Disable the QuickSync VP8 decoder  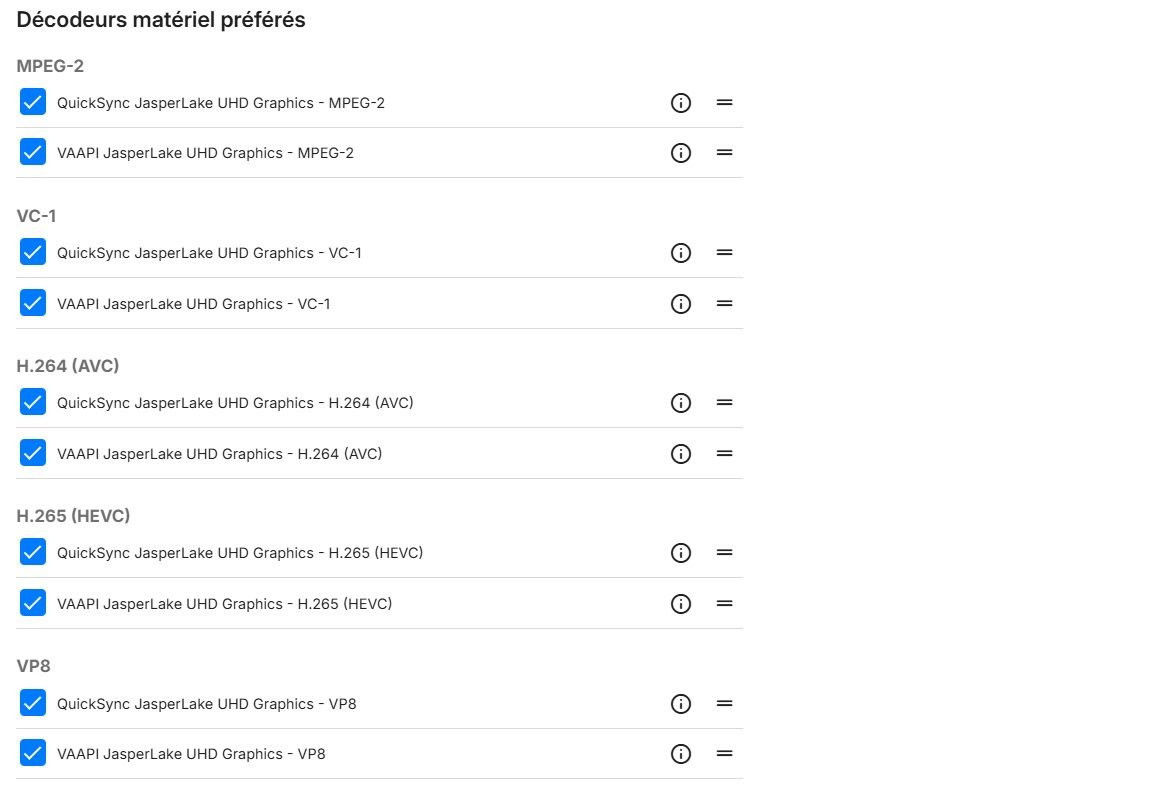pos(33,704)
